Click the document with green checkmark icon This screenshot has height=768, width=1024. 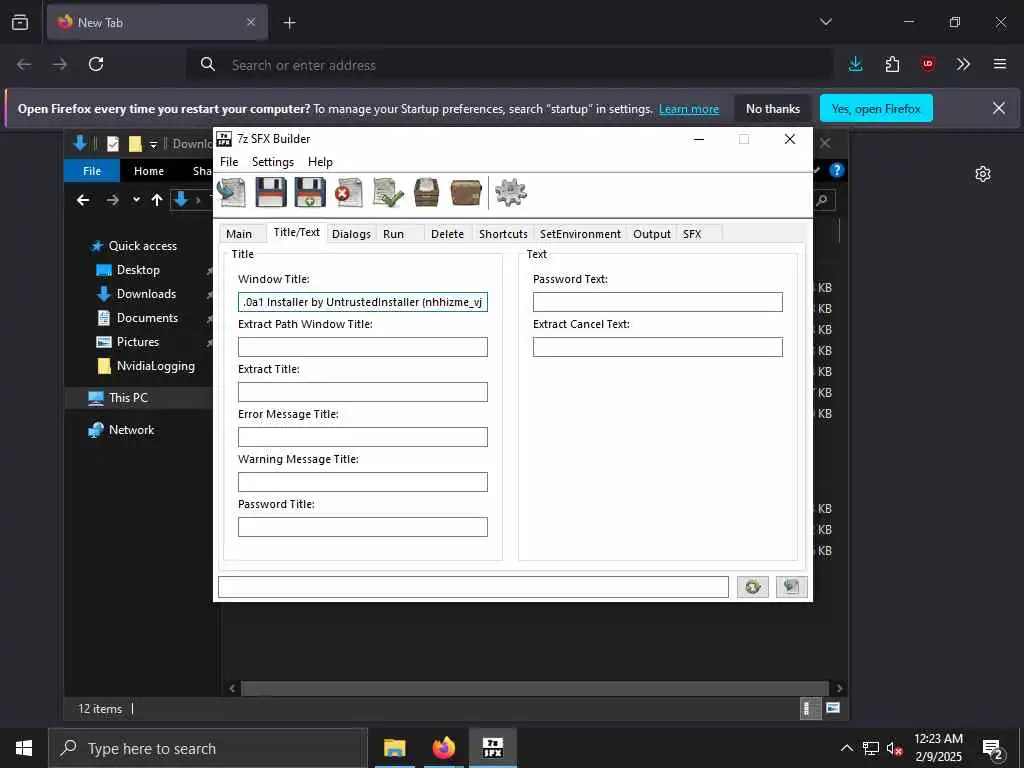click(388, 193)
